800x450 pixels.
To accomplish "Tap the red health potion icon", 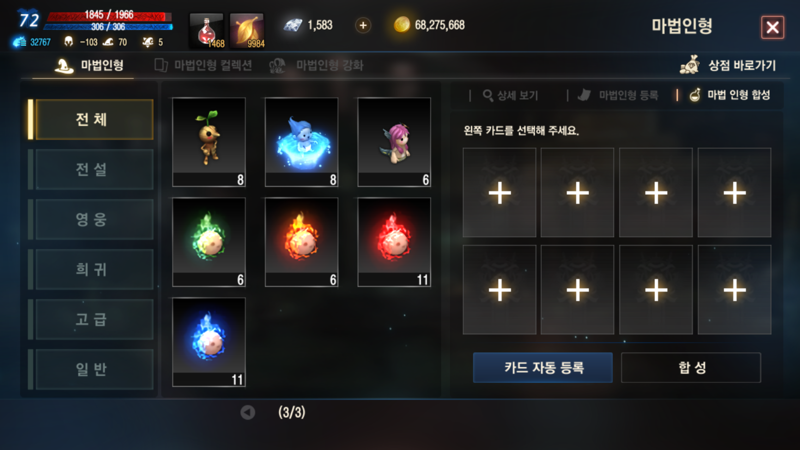I will click(x=207, y=31).
